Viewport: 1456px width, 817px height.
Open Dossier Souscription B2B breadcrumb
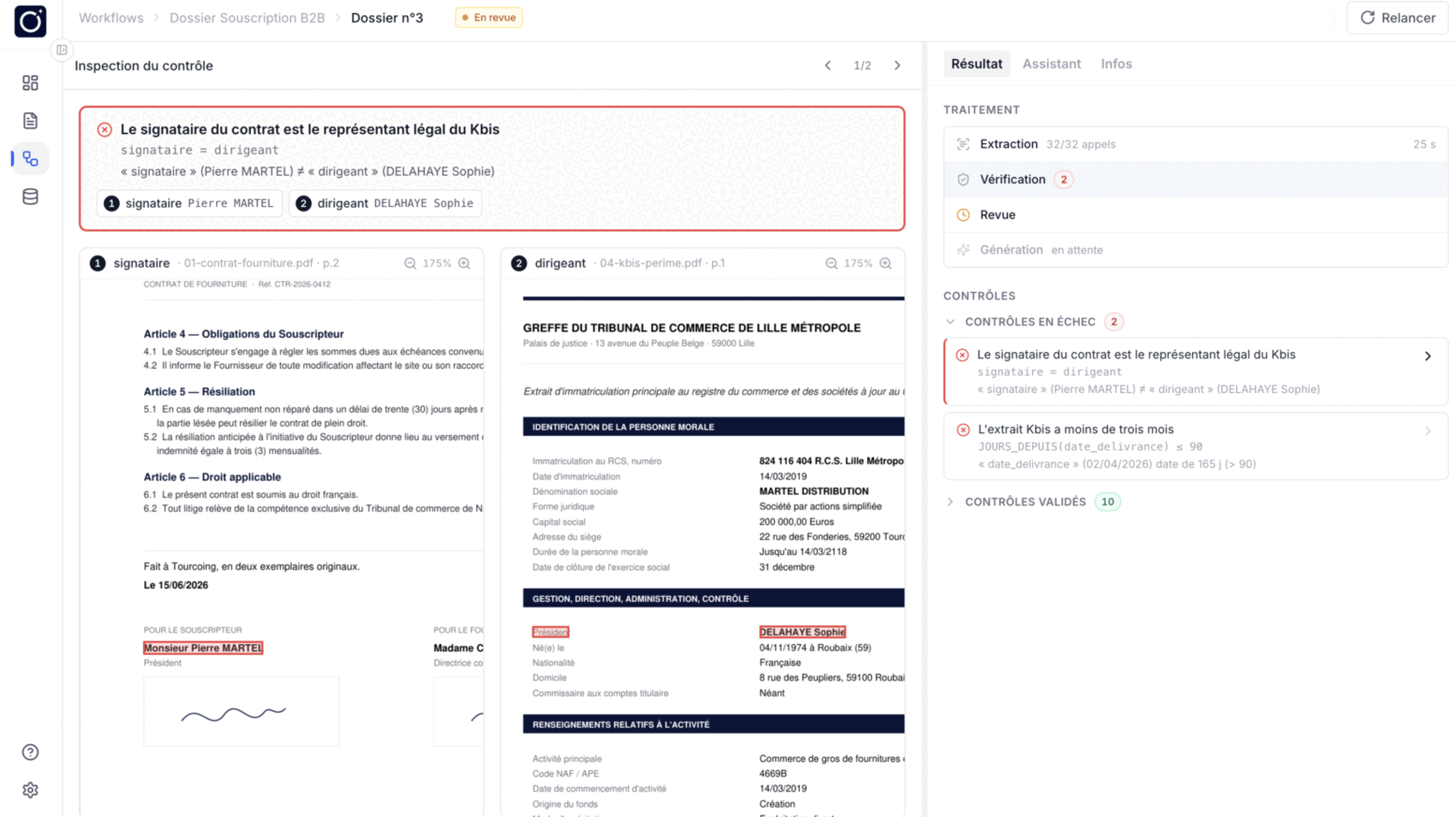[248, 17]
